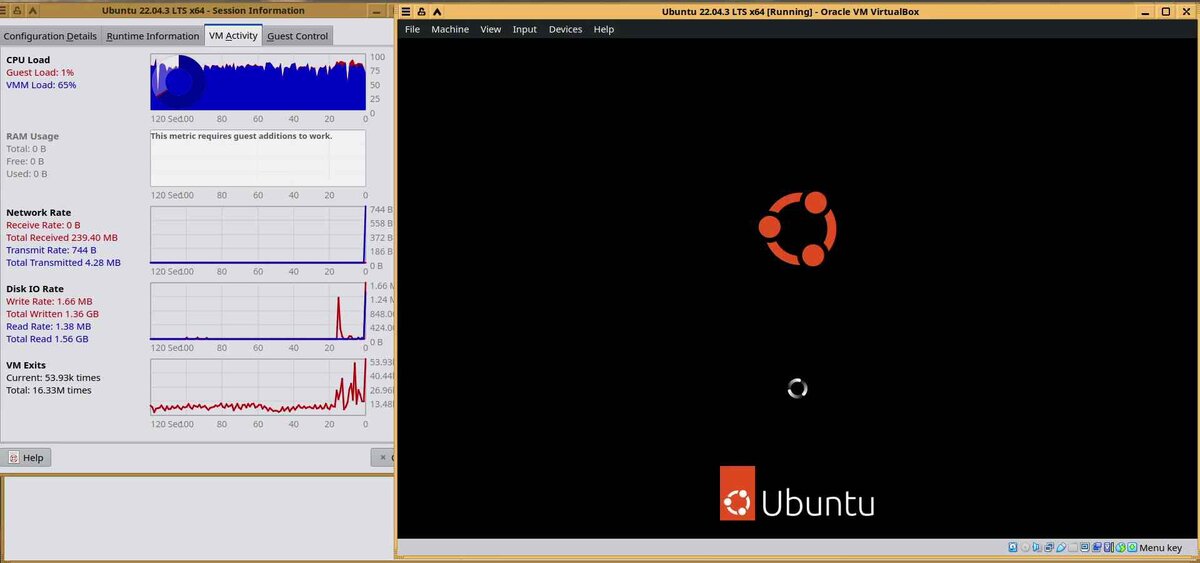The image size is (1200, 563).
Task: Click 'Transmit Rate: 744 B' text
Action: [51, 250]
